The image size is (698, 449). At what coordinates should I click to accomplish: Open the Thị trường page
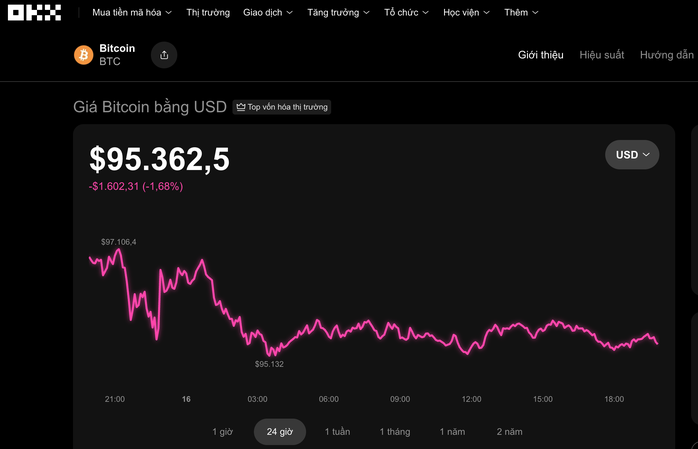pos(208,13)
